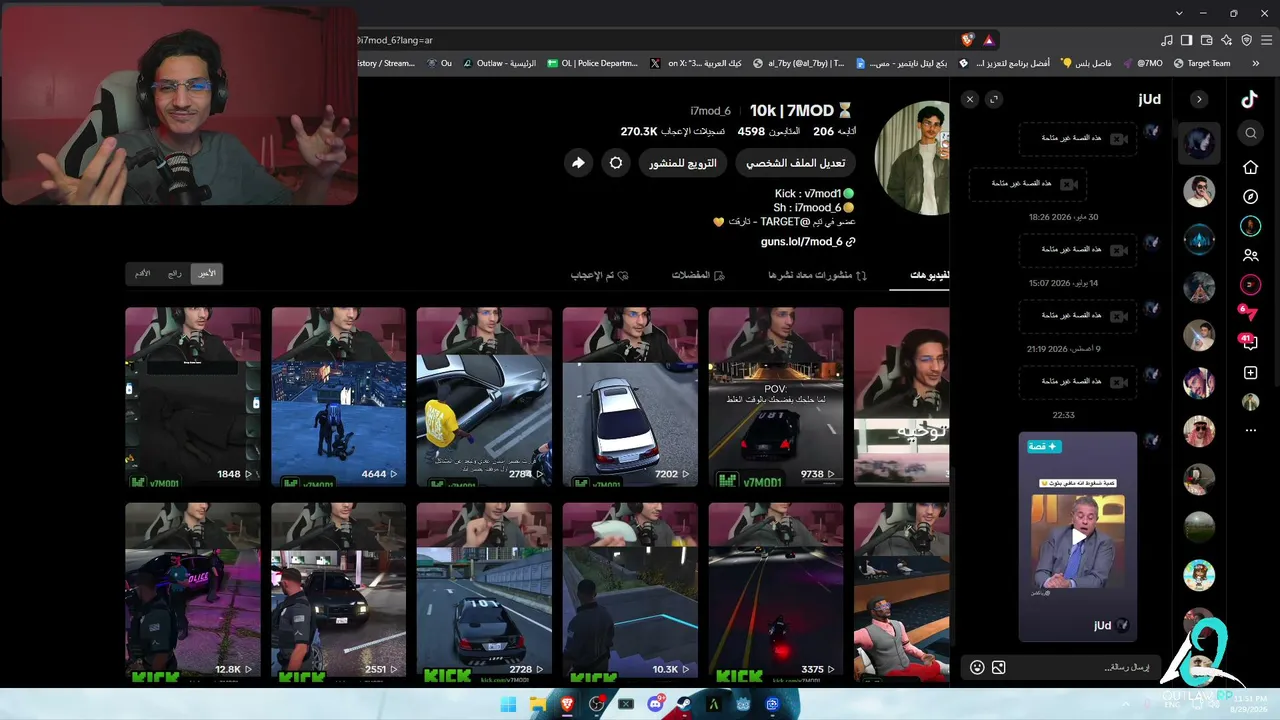Screen dimensions: 1280x720
Task: Sort videos by Oldest
Action: [x=143, y=273]
